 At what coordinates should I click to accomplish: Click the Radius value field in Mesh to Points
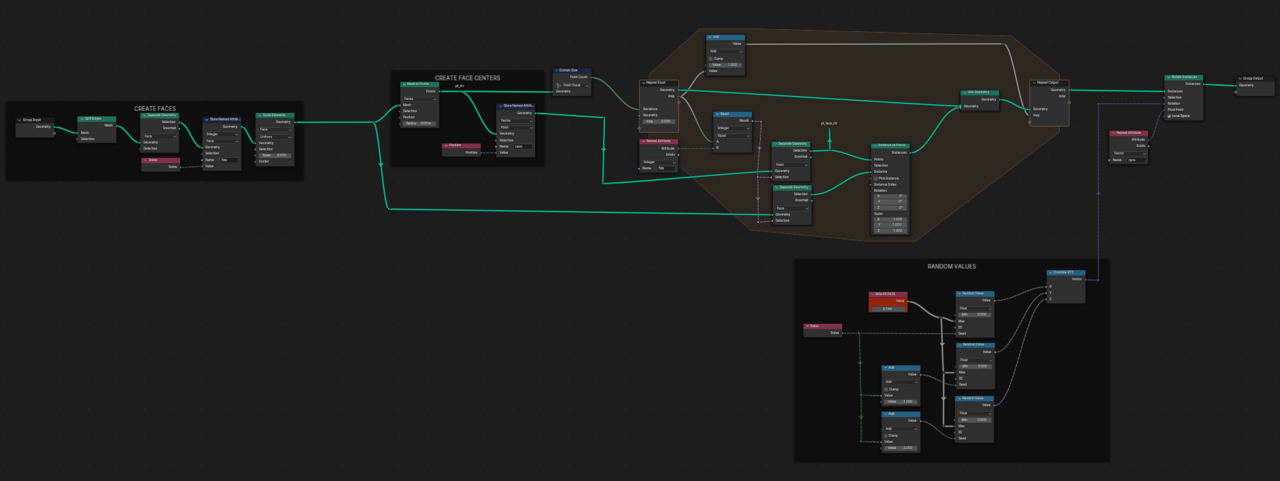tap(421, 123)
